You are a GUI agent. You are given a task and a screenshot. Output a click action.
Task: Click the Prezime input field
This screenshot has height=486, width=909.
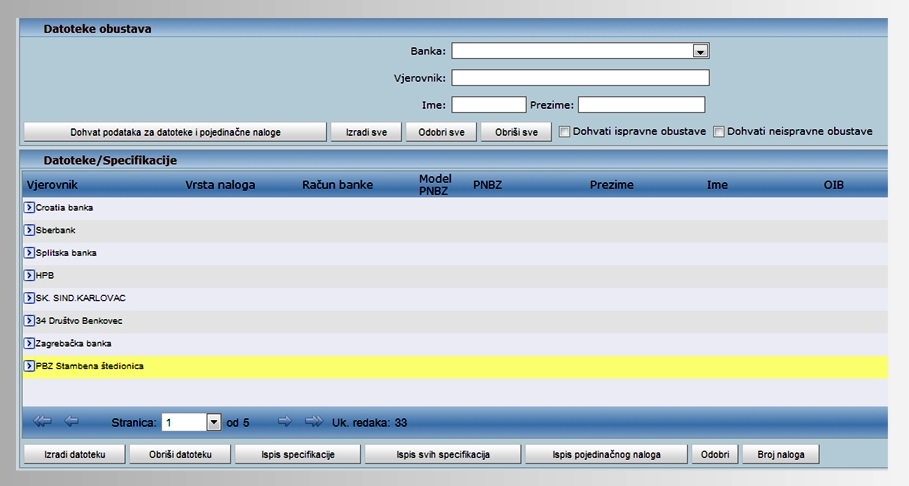[641, 105]
